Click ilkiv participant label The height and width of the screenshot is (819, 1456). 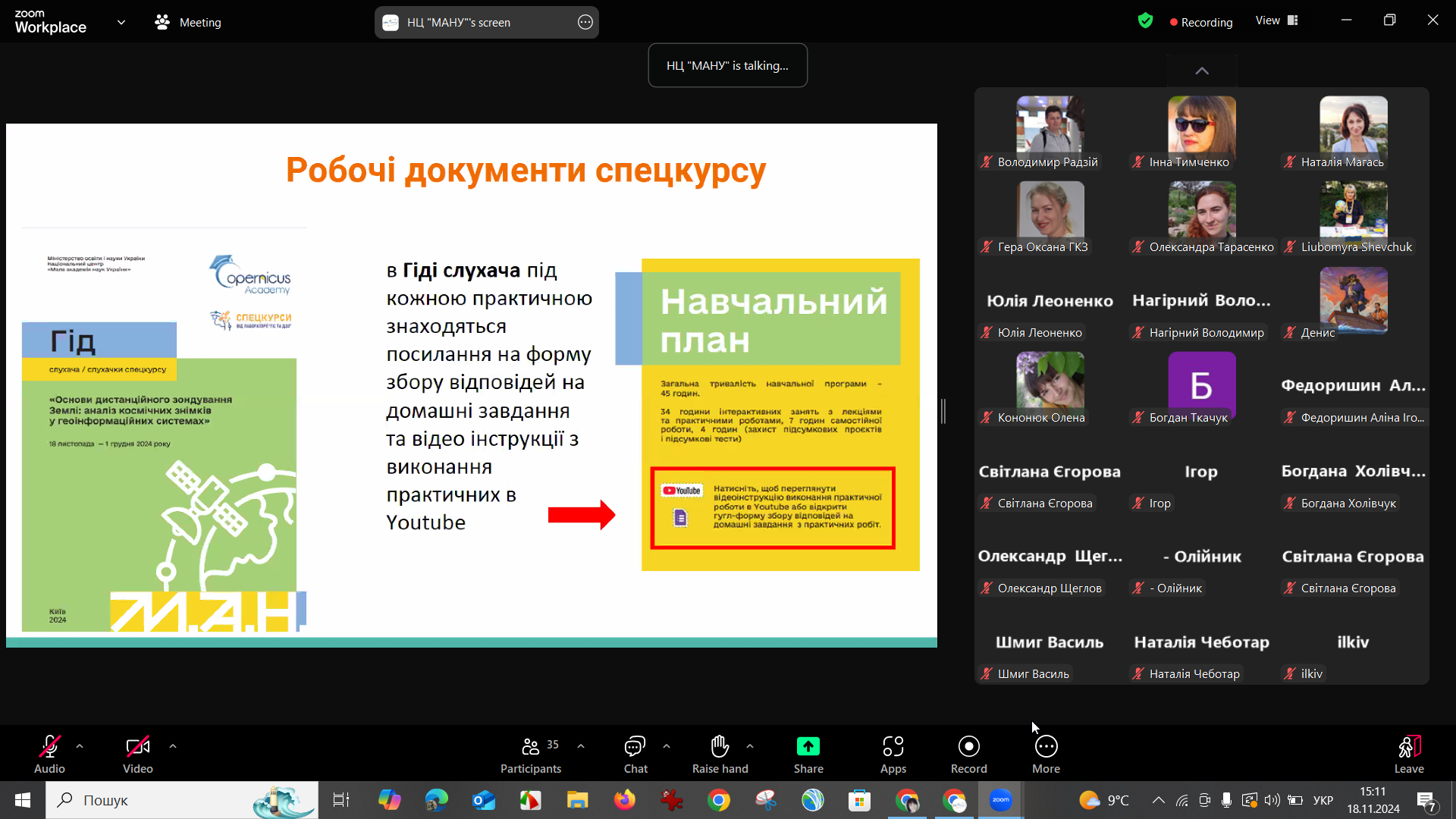pyautogui.click(x=1311, y=673)
